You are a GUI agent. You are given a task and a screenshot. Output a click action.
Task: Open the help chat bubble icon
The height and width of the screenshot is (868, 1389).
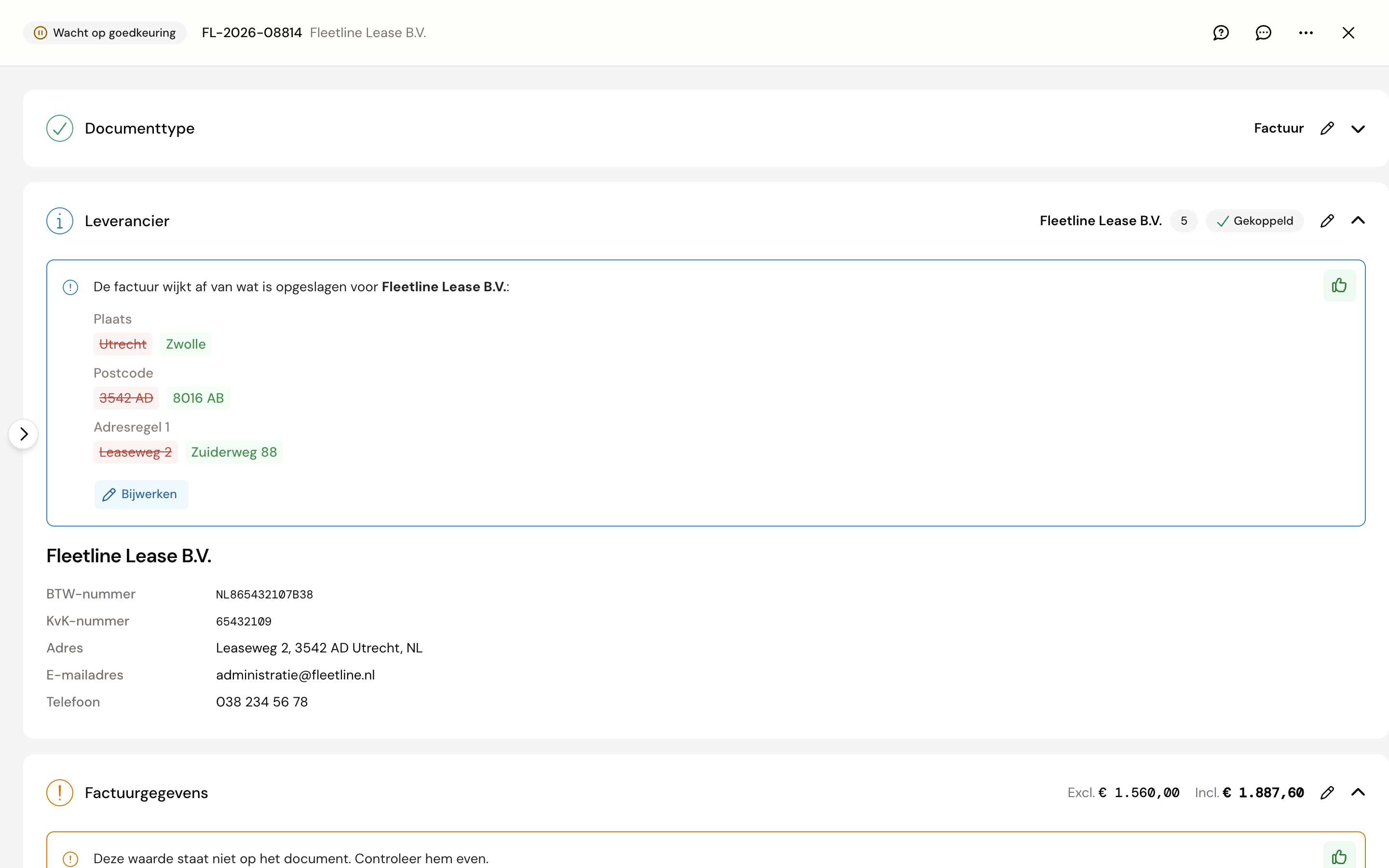(1221, 33)
